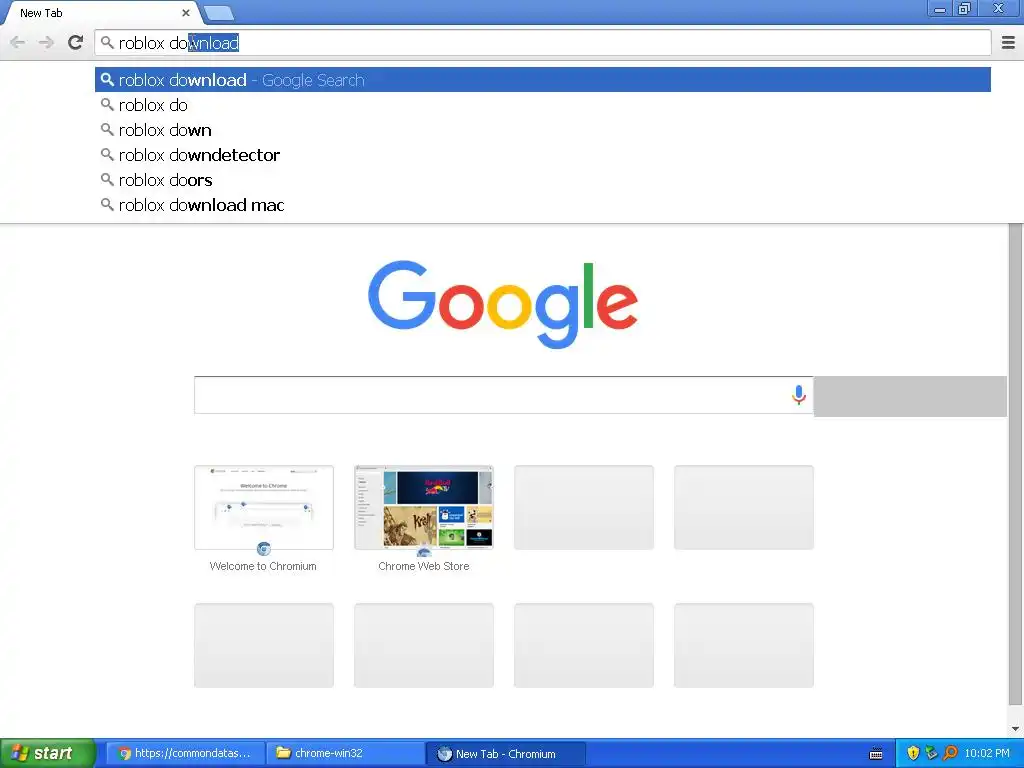Click the Google logo
Image resolution: width=1024 pixels, height=768 pixels.
pos(503,304)
